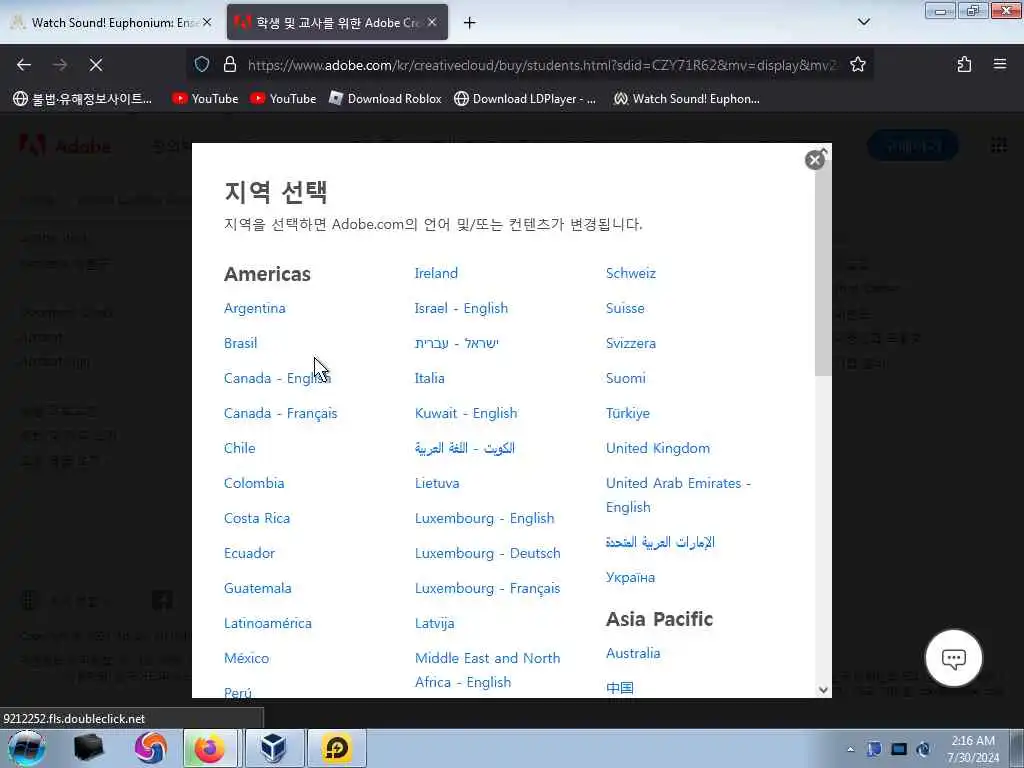The image size is (1024, 768).
Task: Click dialog scrollbar down arrow
Action: (x=823, y=690)
